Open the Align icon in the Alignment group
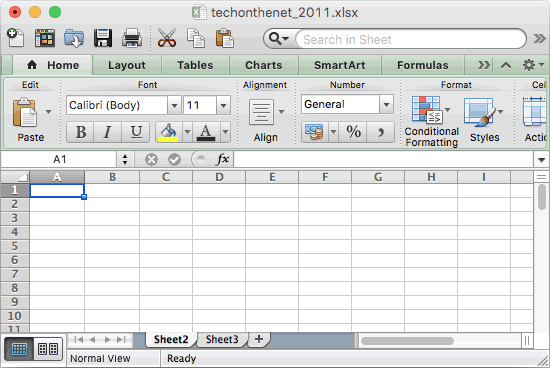Viewport: 550px width, 368px height. pos(261,112)
